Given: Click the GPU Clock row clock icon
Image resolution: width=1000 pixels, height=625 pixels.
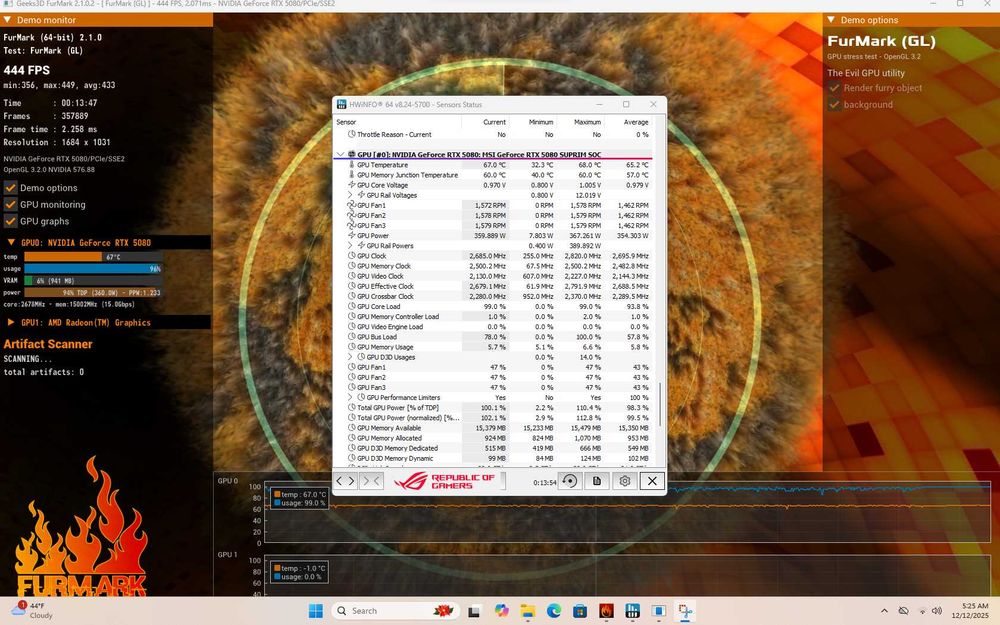Looking at the screenshot, I should click(x=351, y=256).
